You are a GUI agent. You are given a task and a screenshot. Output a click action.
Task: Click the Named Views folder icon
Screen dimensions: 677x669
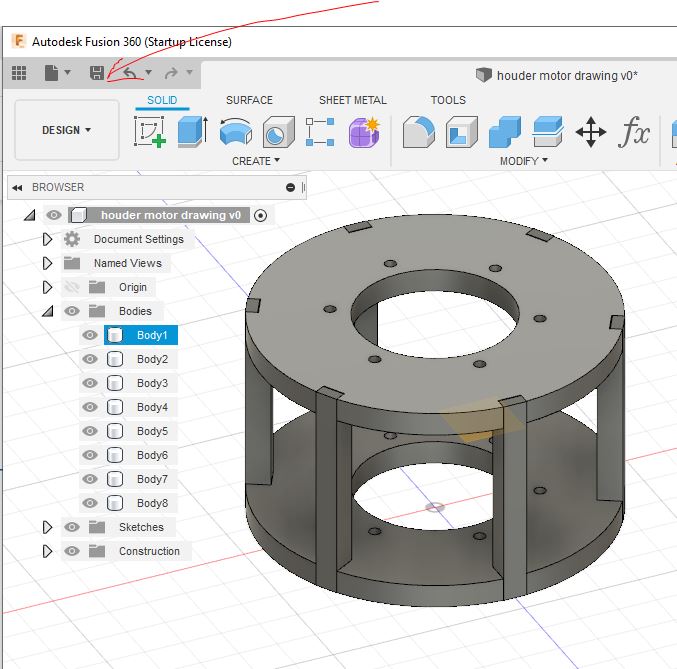click(72, 263)
